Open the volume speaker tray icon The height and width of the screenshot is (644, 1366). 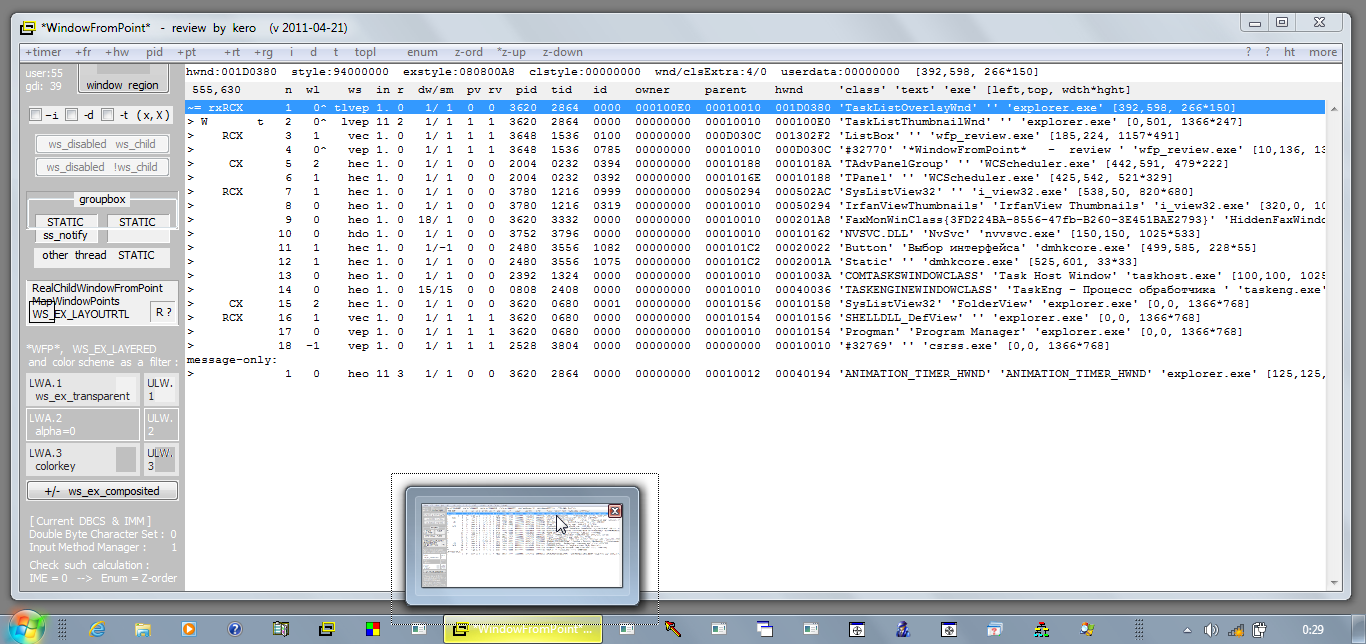(x=1212, y=630)
